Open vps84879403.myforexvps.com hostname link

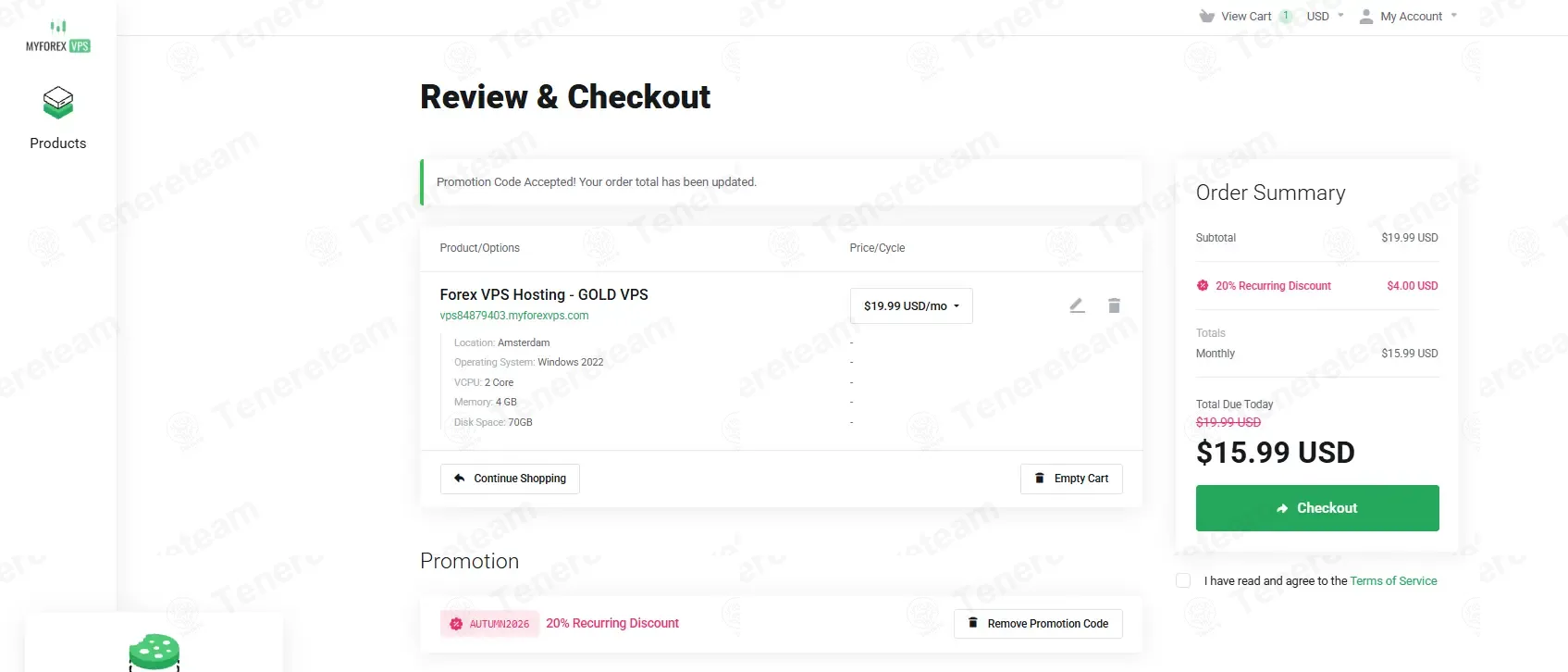coord(514,316)
